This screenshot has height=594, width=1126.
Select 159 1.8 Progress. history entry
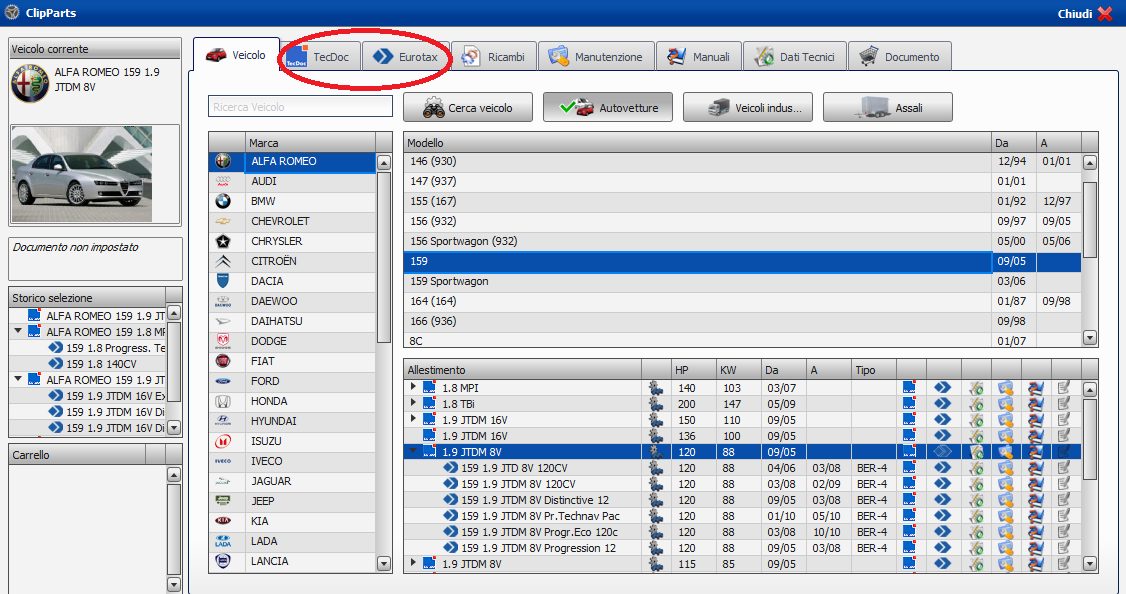point(115,348)
